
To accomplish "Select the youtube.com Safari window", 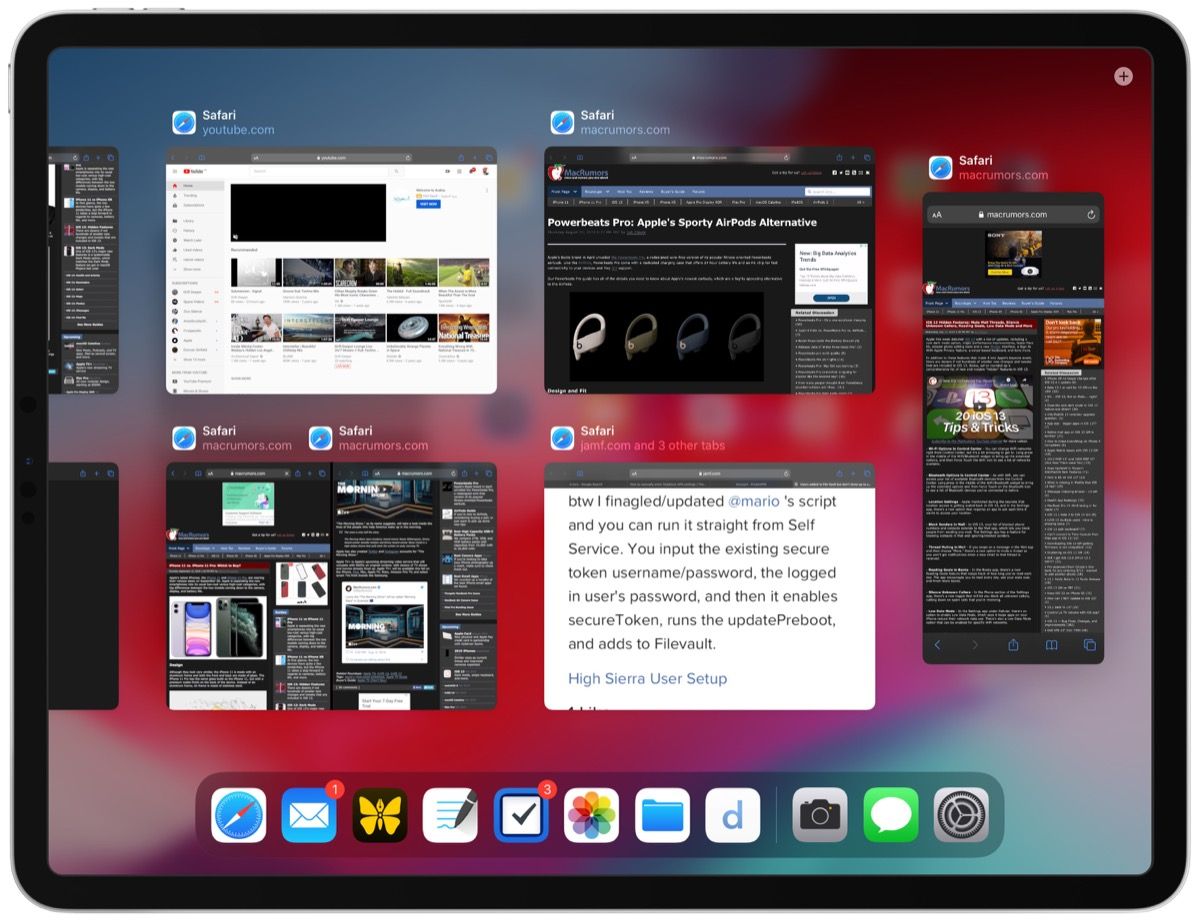I will (331, 270).
